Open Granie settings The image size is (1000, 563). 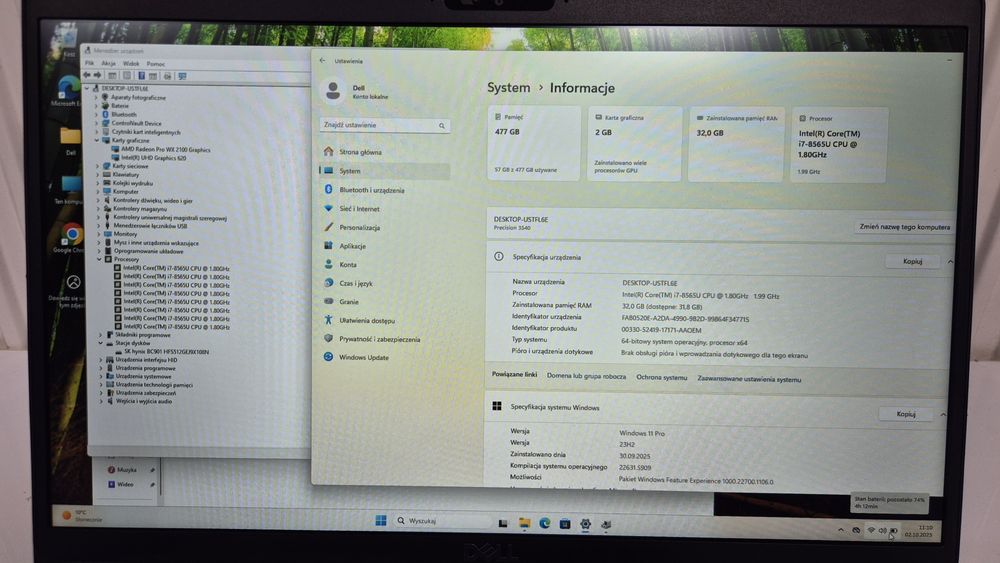(348, 302)
